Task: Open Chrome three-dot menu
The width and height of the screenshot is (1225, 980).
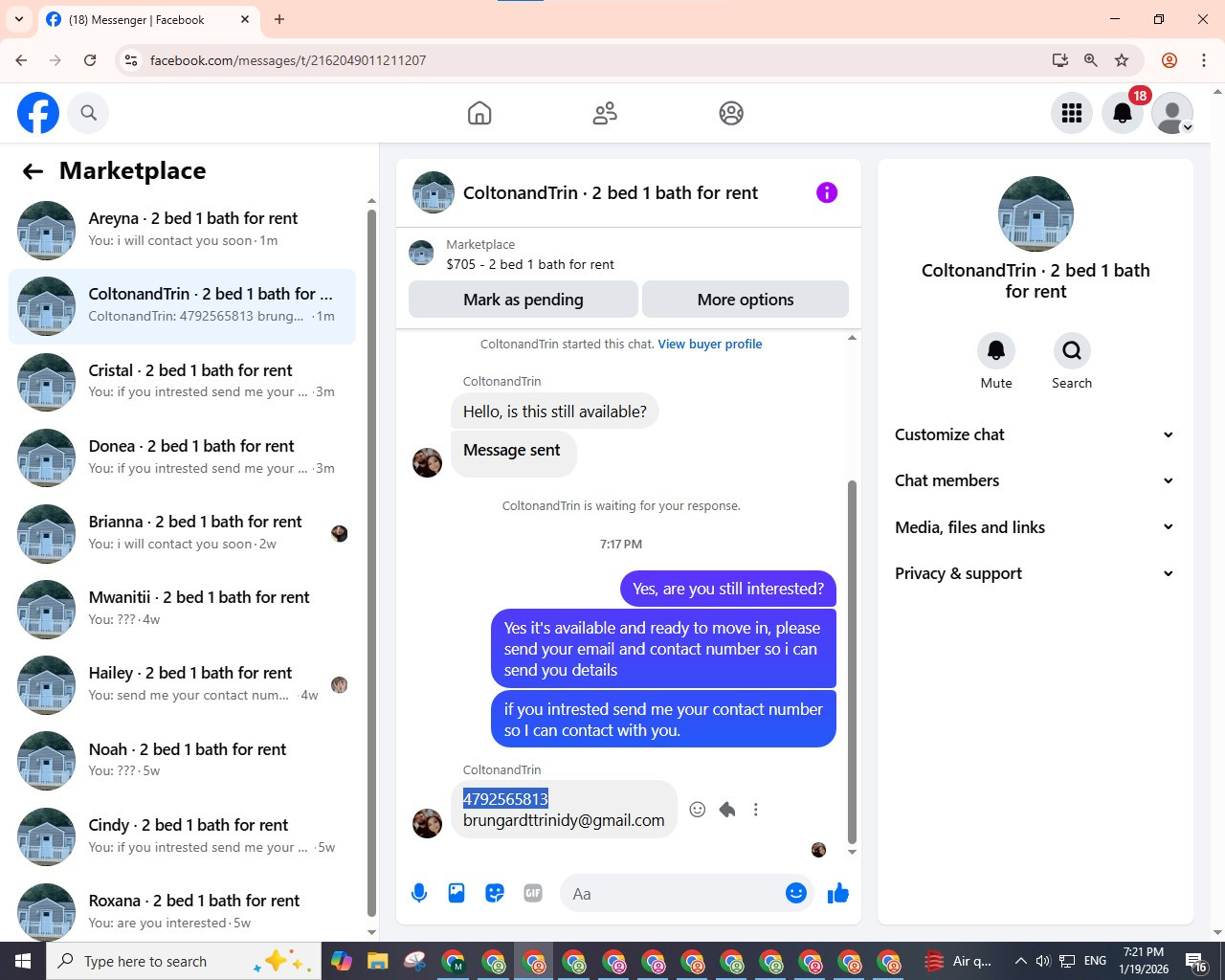Action: coord(1204,60)
